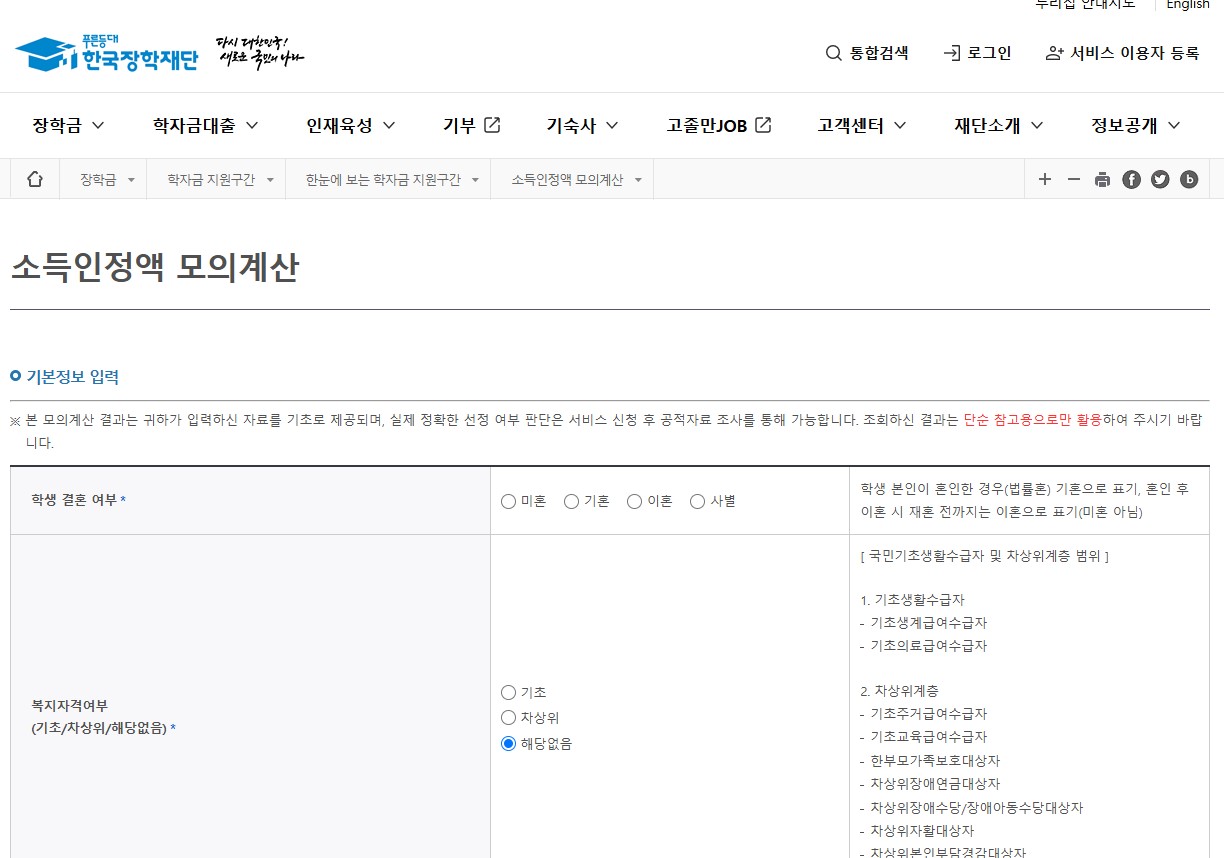Click the blog share icon
Screen dimensions: 1224x858
click(1189, 180)
